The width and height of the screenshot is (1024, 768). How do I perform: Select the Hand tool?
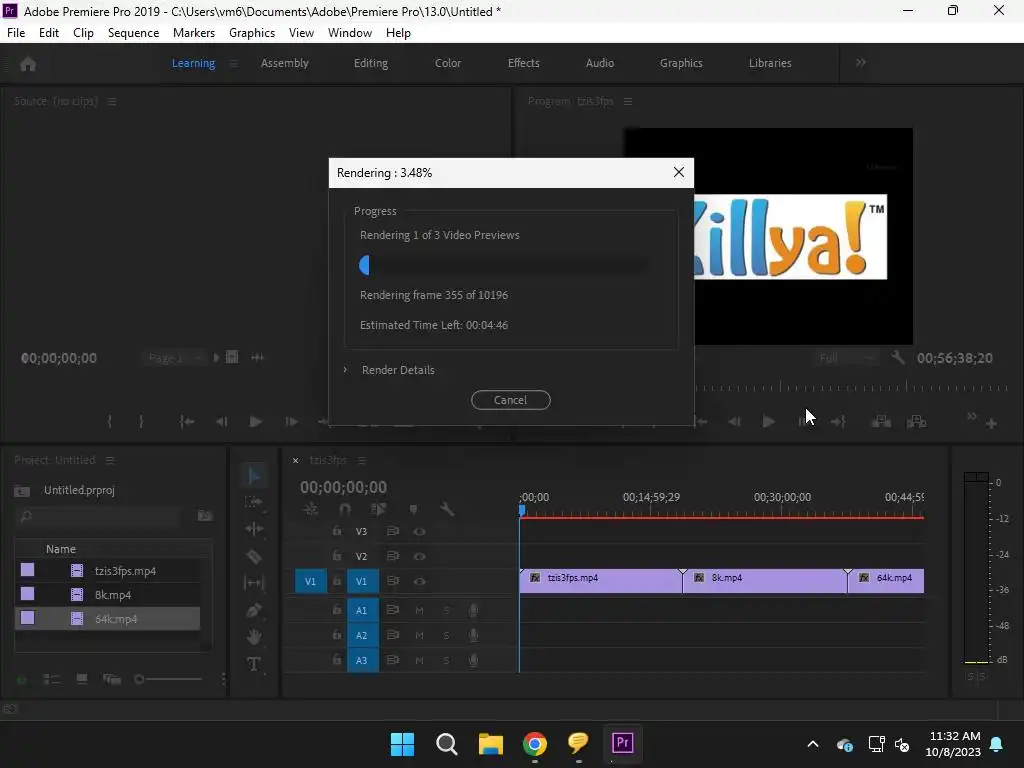254,637
